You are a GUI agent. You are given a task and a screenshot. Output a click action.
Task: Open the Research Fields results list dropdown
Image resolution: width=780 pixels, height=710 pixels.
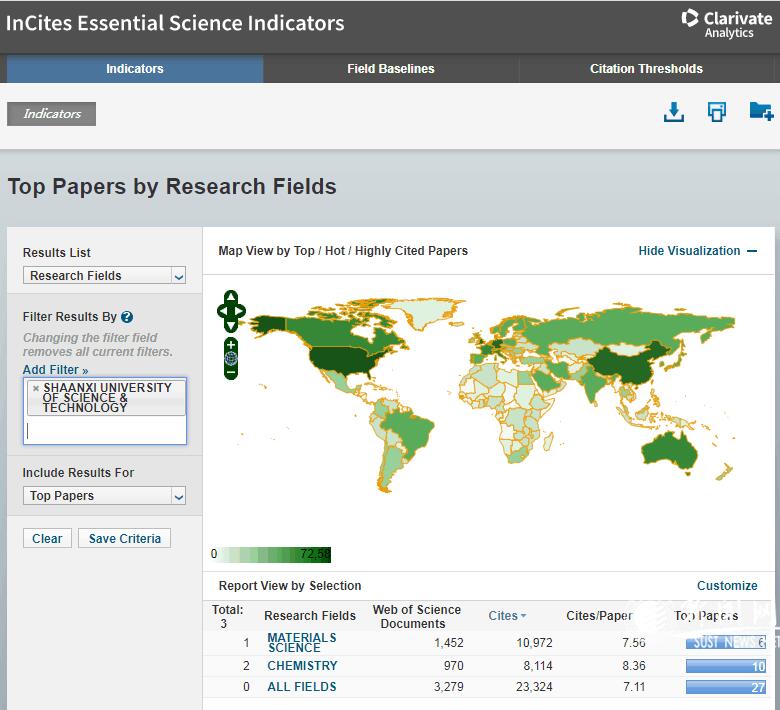[x=104, y=276]
